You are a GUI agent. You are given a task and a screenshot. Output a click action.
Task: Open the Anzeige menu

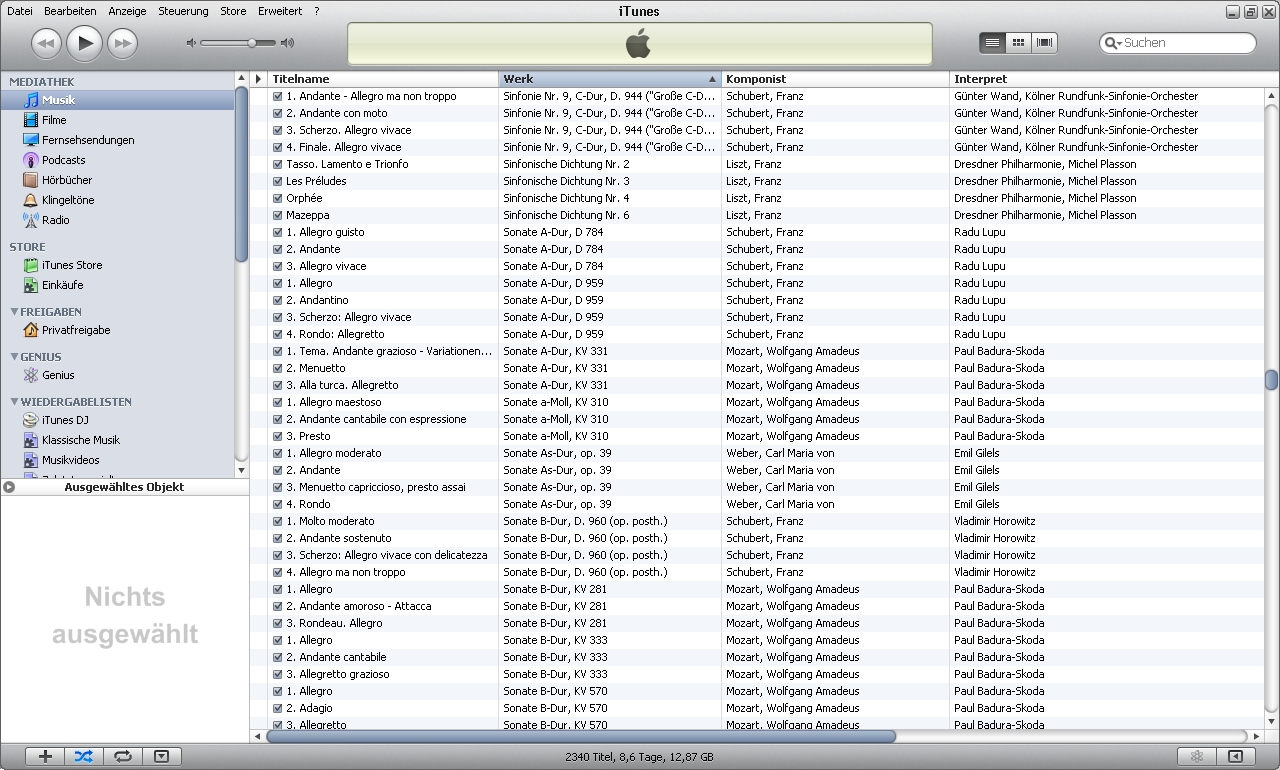pyautogui.click(x=126, y=11)
